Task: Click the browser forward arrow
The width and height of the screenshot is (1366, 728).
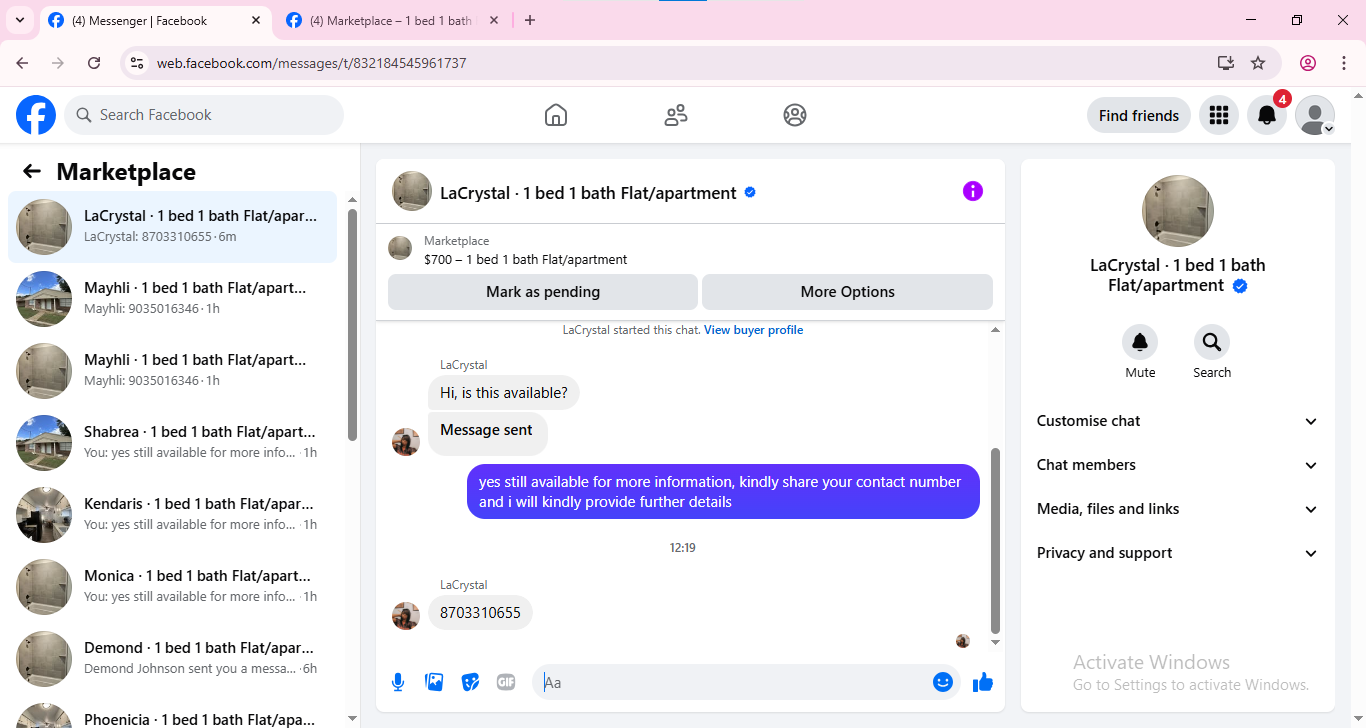Action: [58, 63]
